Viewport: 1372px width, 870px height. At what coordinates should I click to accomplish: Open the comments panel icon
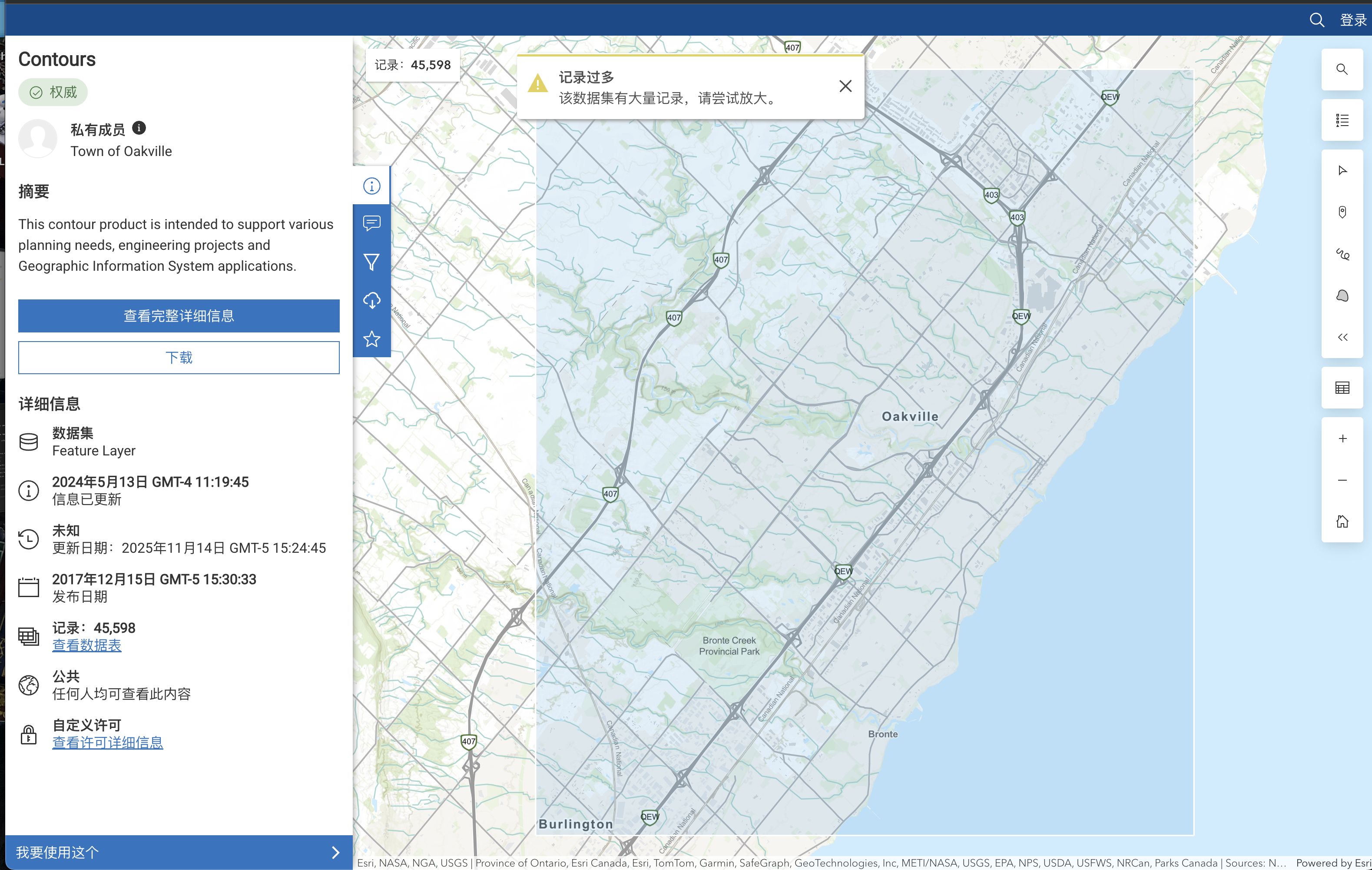click(371, 223)
